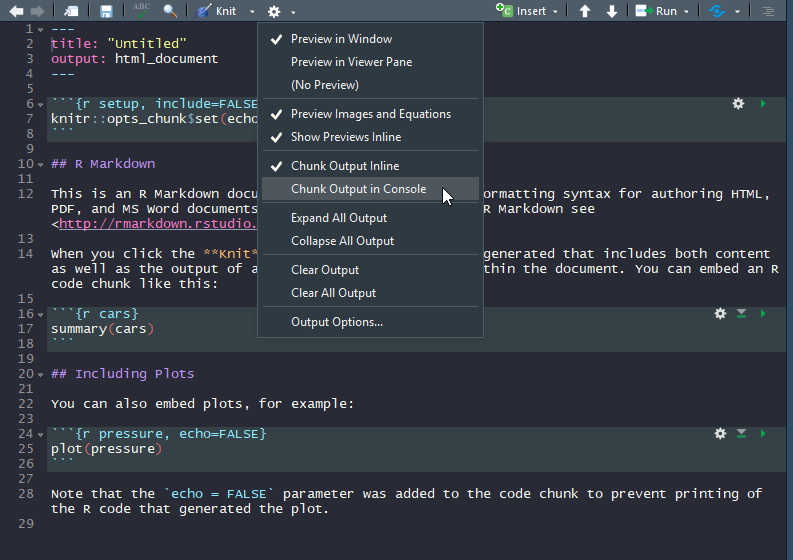The width and height of the screenshot is (793, 560).
Task: Go to previous chunk up arrow
Action: point(585,11)
